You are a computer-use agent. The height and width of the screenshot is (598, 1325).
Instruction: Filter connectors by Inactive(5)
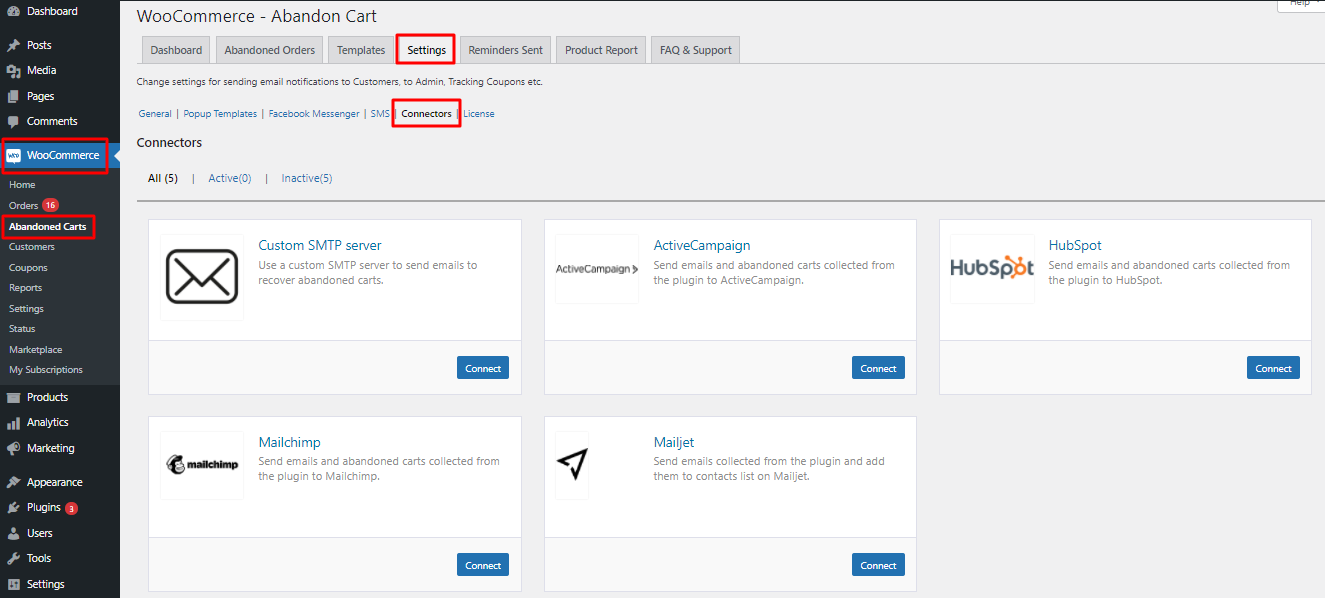click(x=307, y=178)
